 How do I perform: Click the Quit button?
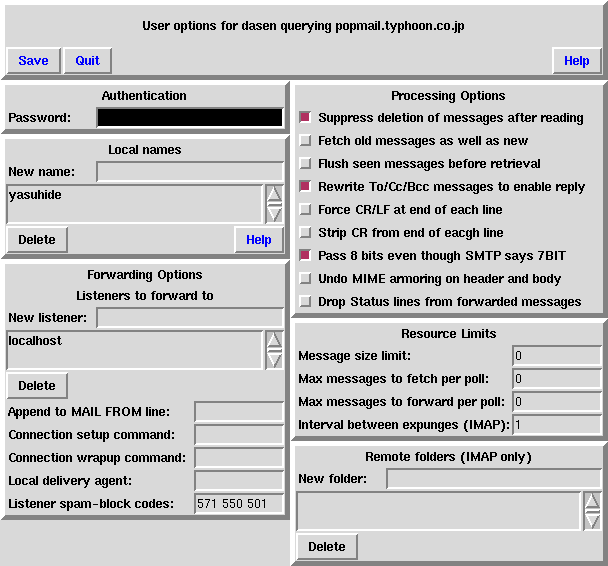pyautogui.click(x=88, y=60)
